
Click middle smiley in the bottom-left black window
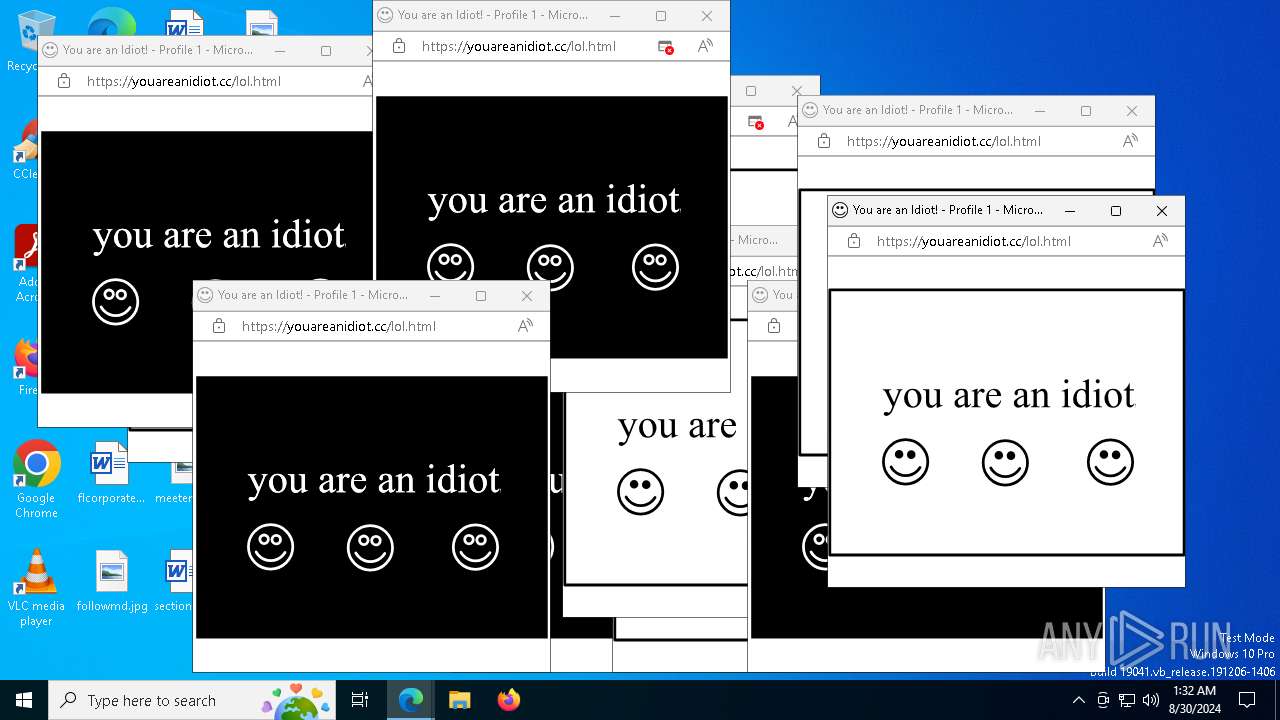370,548
